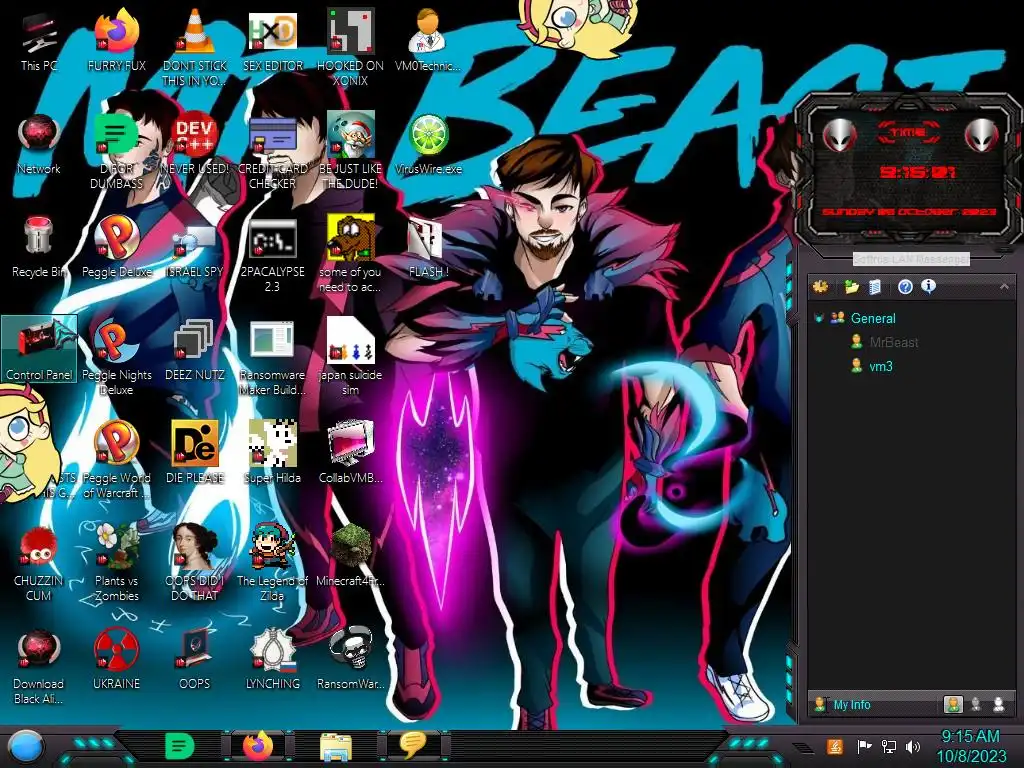The image size is (1024, 768).
Task: Open the CollabVMB... monitor icon
Action: point(350,452)
